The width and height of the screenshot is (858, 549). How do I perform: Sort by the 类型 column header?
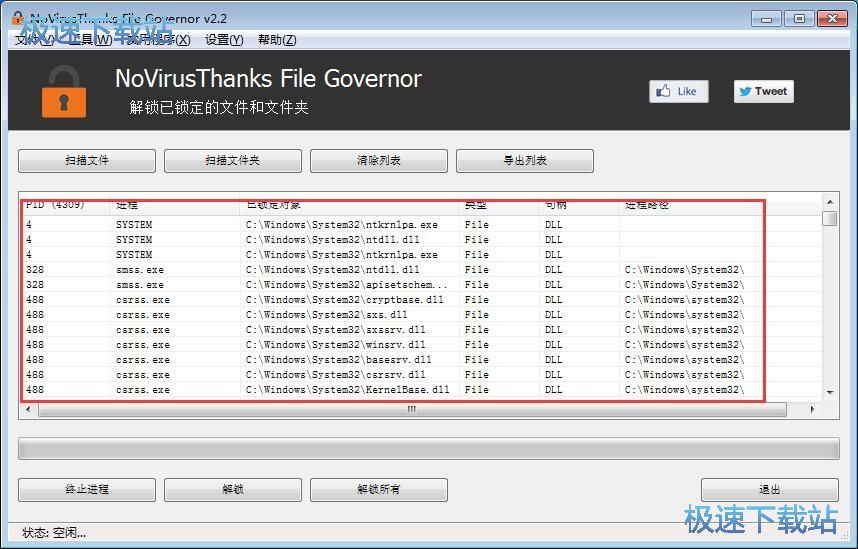[x=498, y=205]
